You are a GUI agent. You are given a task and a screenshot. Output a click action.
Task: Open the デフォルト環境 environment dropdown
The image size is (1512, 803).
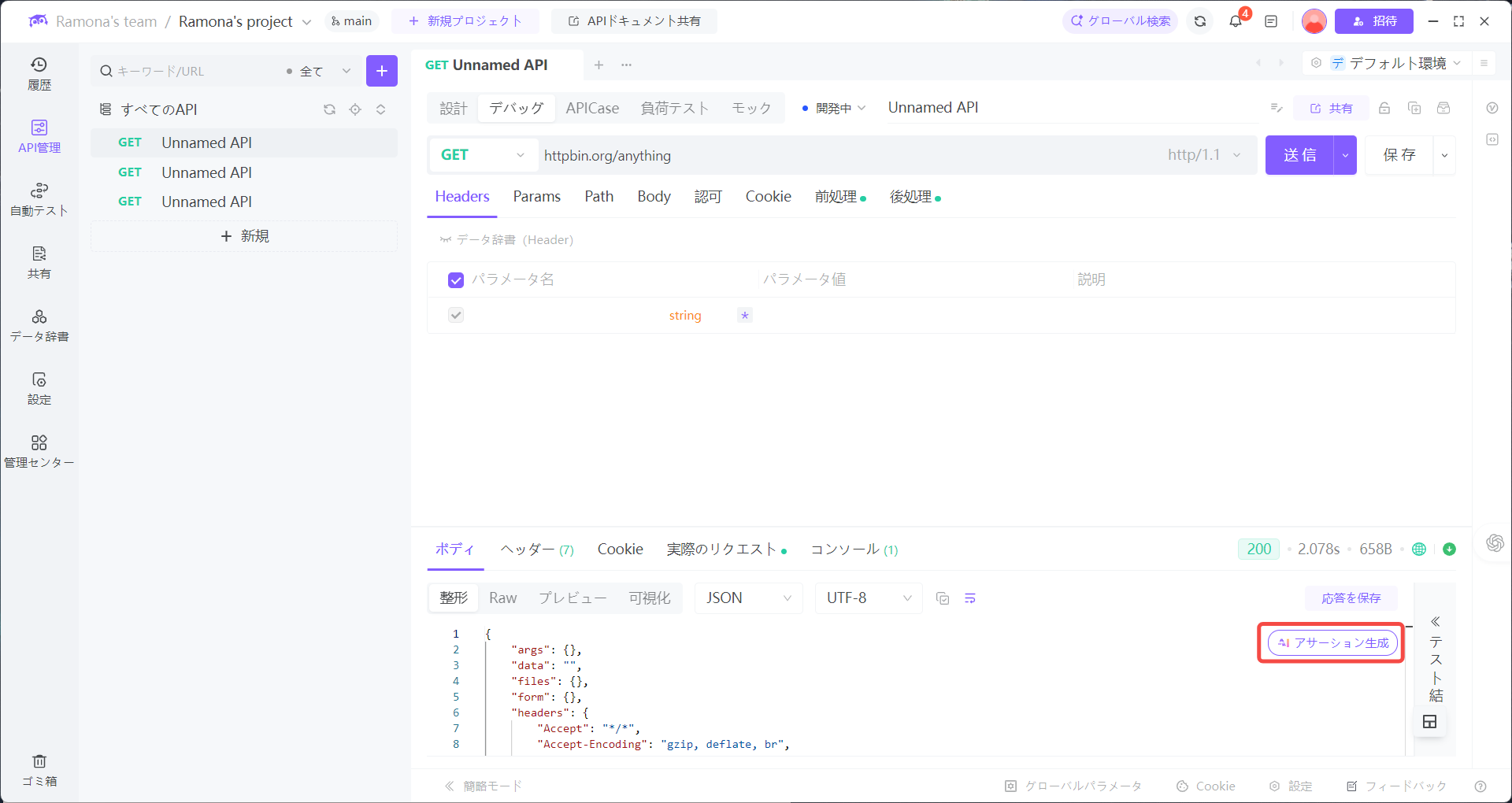point(1398,63)
